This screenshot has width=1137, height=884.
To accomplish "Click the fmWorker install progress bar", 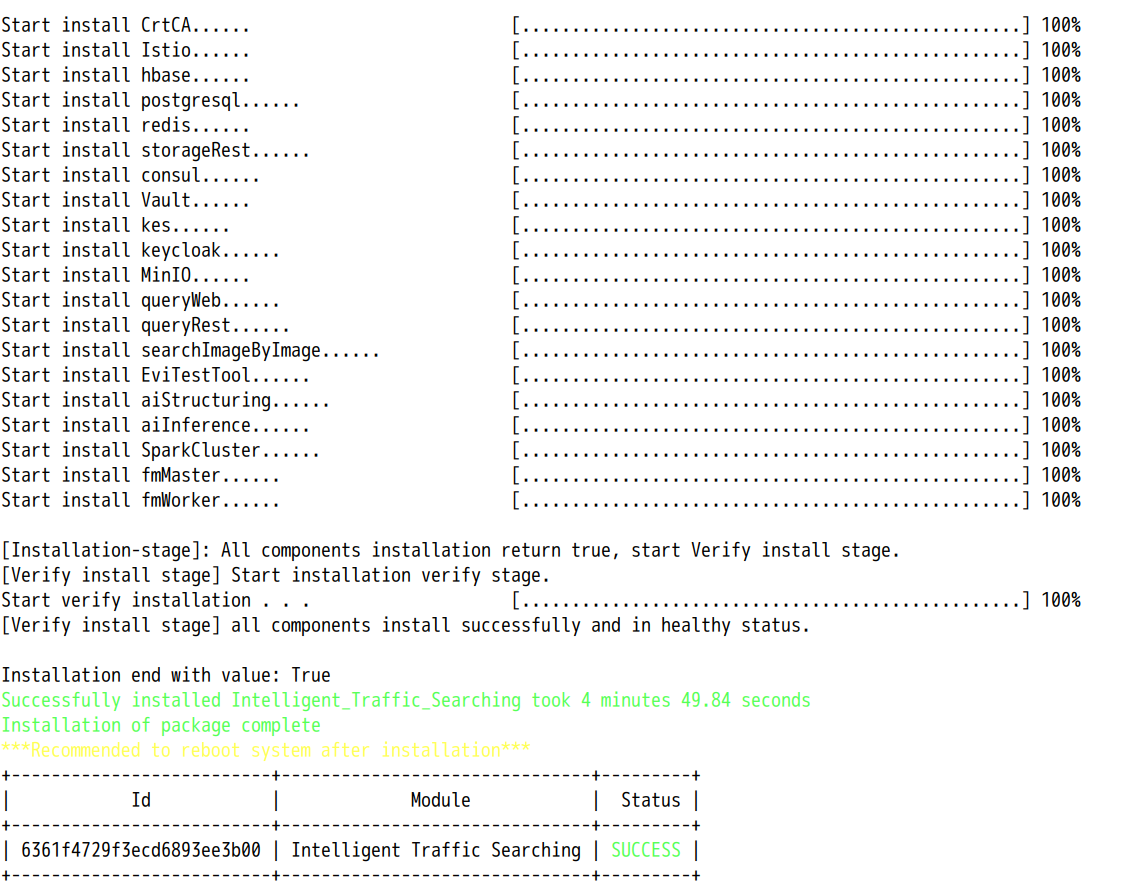I will click(x=770, y=500).
